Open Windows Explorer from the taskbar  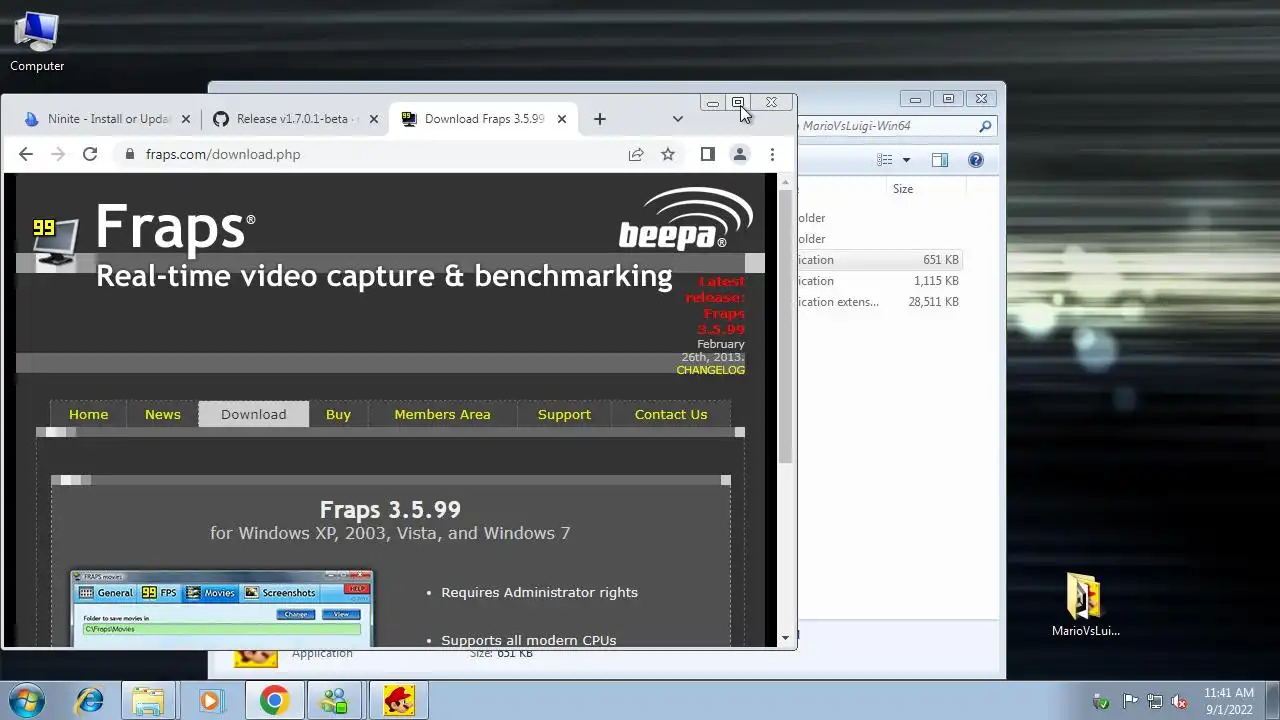tap(148, 700)
